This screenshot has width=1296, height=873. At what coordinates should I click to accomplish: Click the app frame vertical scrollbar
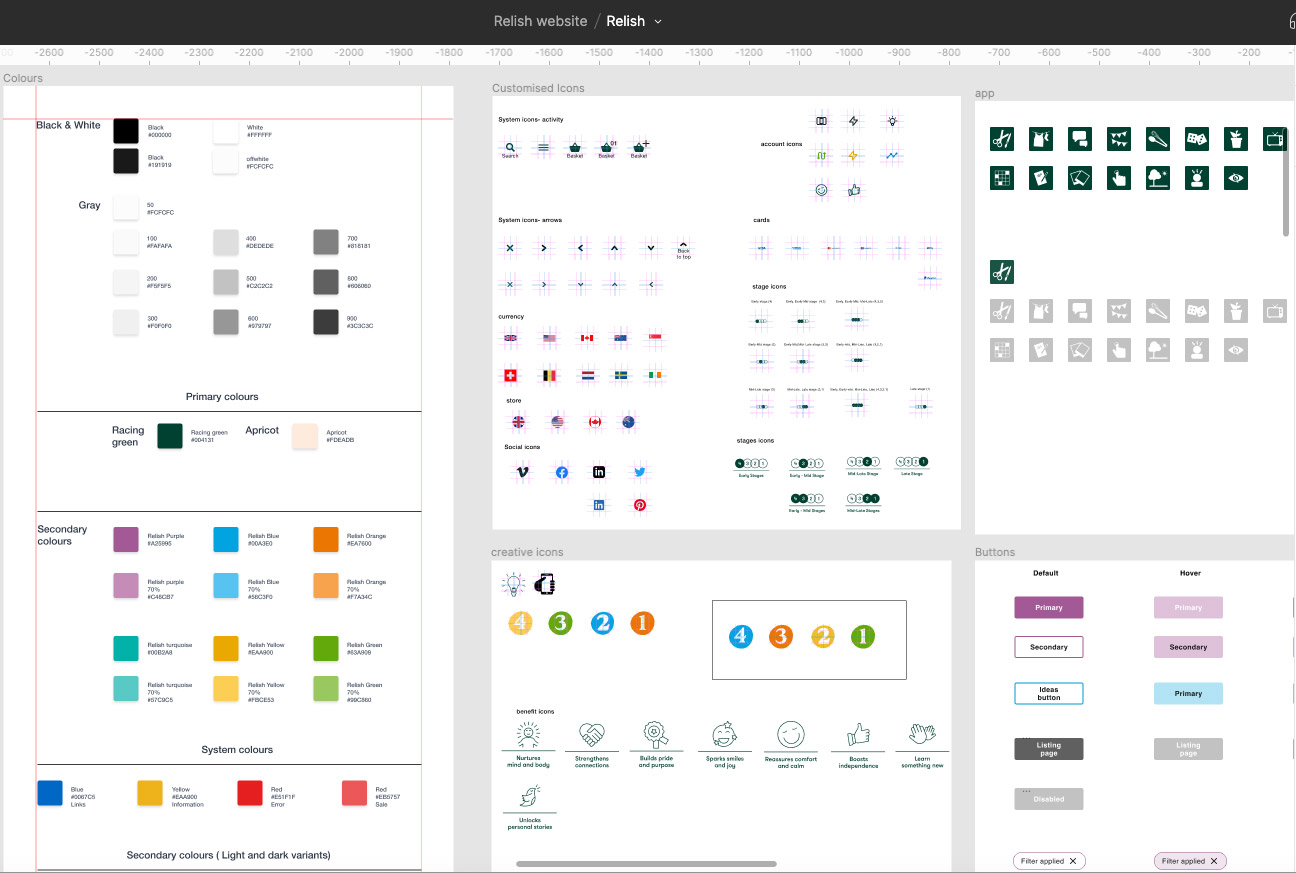click(1286, 182)
